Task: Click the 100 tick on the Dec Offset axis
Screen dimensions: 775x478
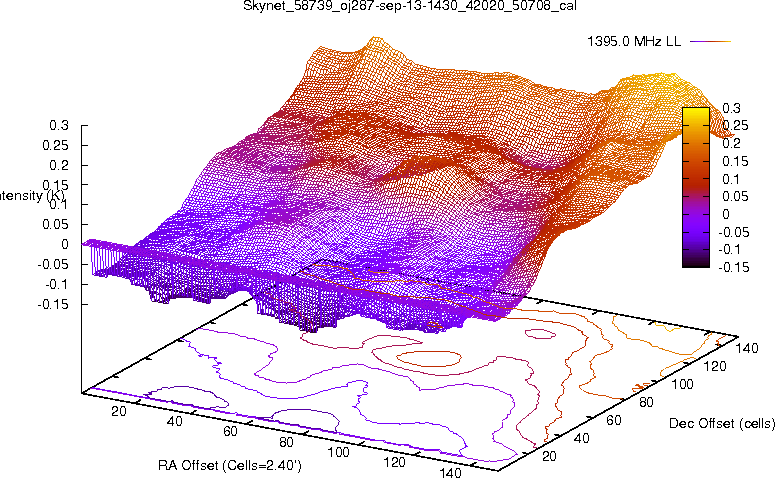Action: tap(683, 384)
